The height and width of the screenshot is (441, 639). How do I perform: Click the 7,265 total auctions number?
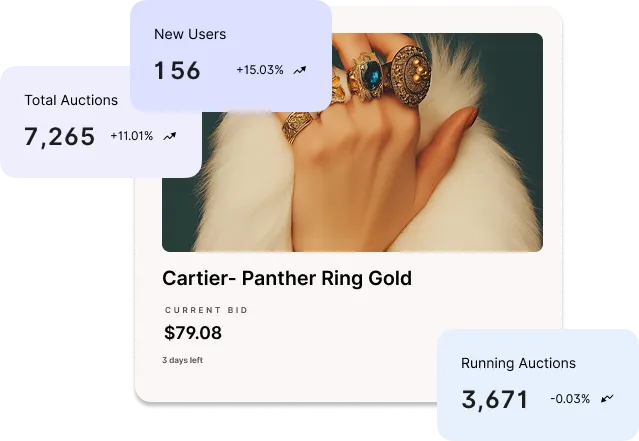[x=59, y=137]
